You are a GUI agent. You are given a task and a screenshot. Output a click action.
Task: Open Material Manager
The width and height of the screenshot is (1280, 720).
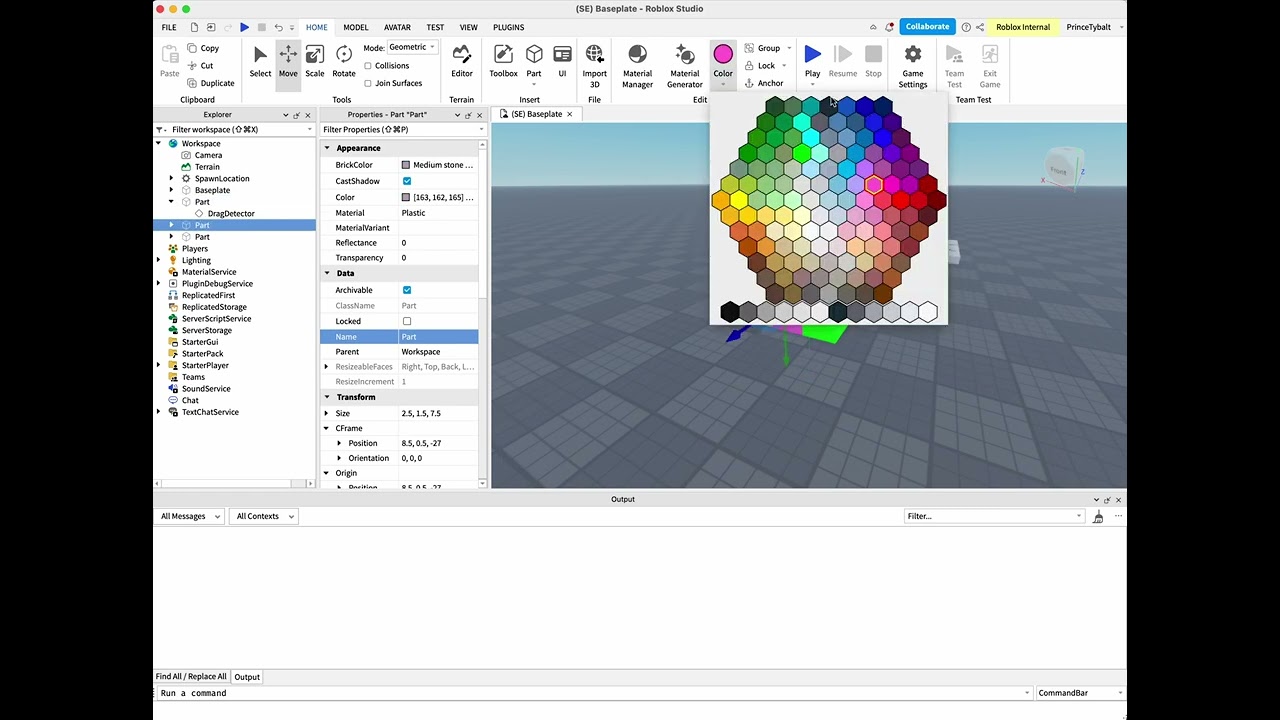tap(637, 66)
